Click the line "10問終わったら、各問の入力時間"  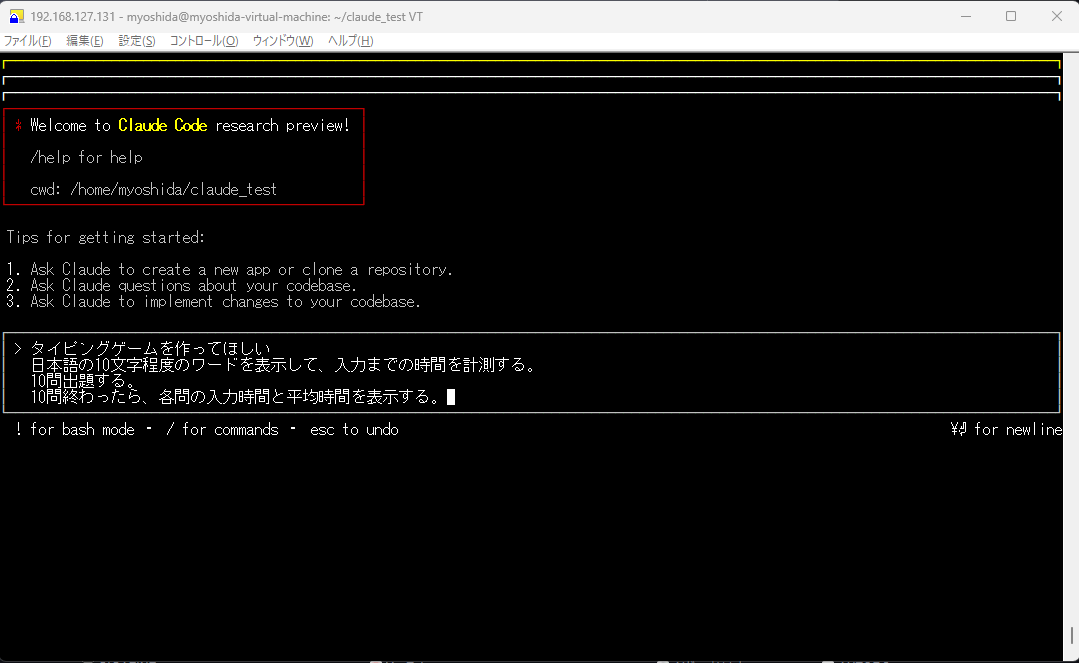click(235, 397)
